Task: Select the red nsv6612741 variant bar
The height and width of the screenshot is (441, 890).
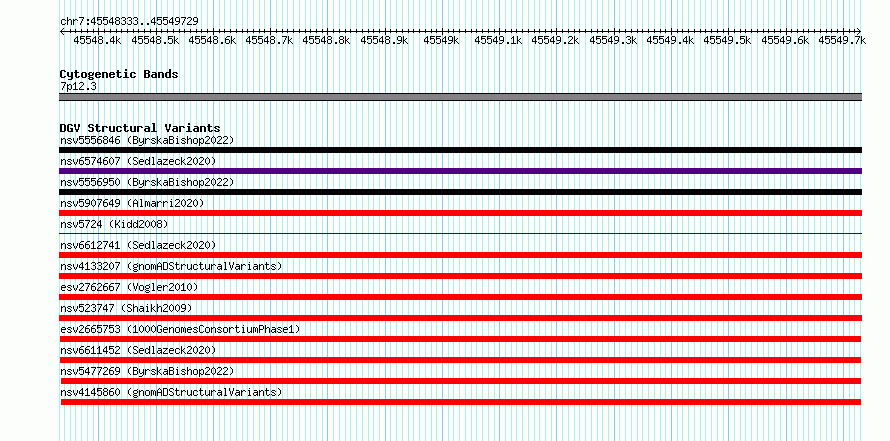Action: (460, 255)
